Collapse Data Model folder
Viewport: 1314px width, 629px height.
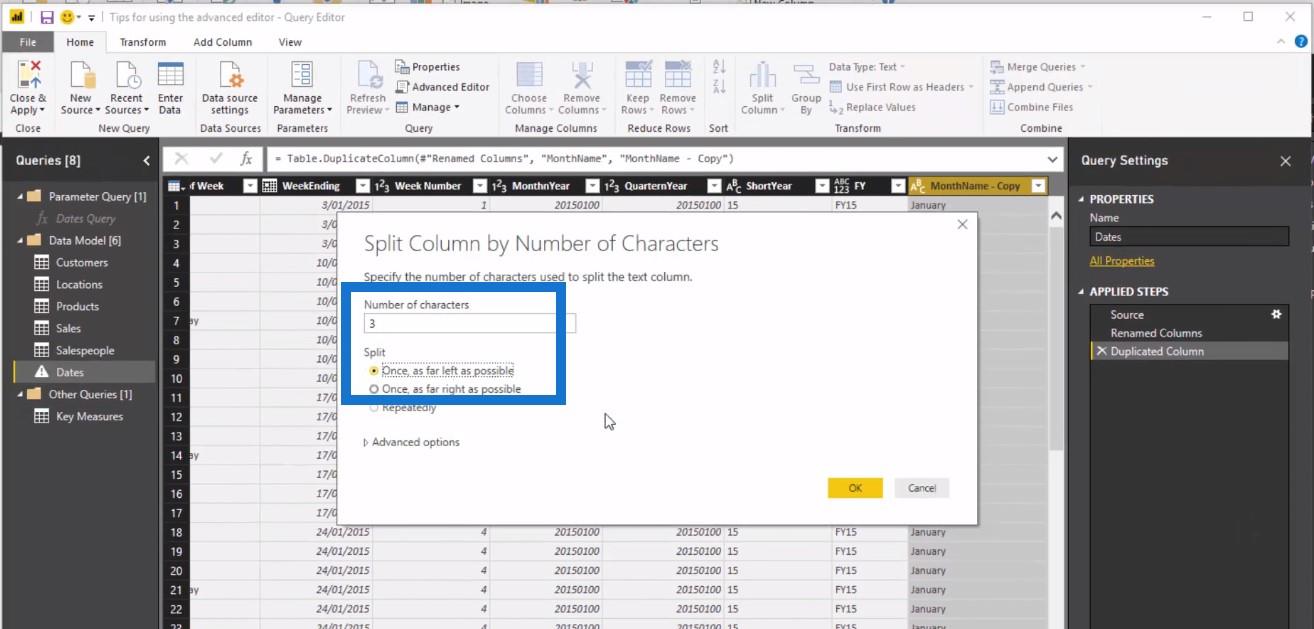tap(20, 240)
